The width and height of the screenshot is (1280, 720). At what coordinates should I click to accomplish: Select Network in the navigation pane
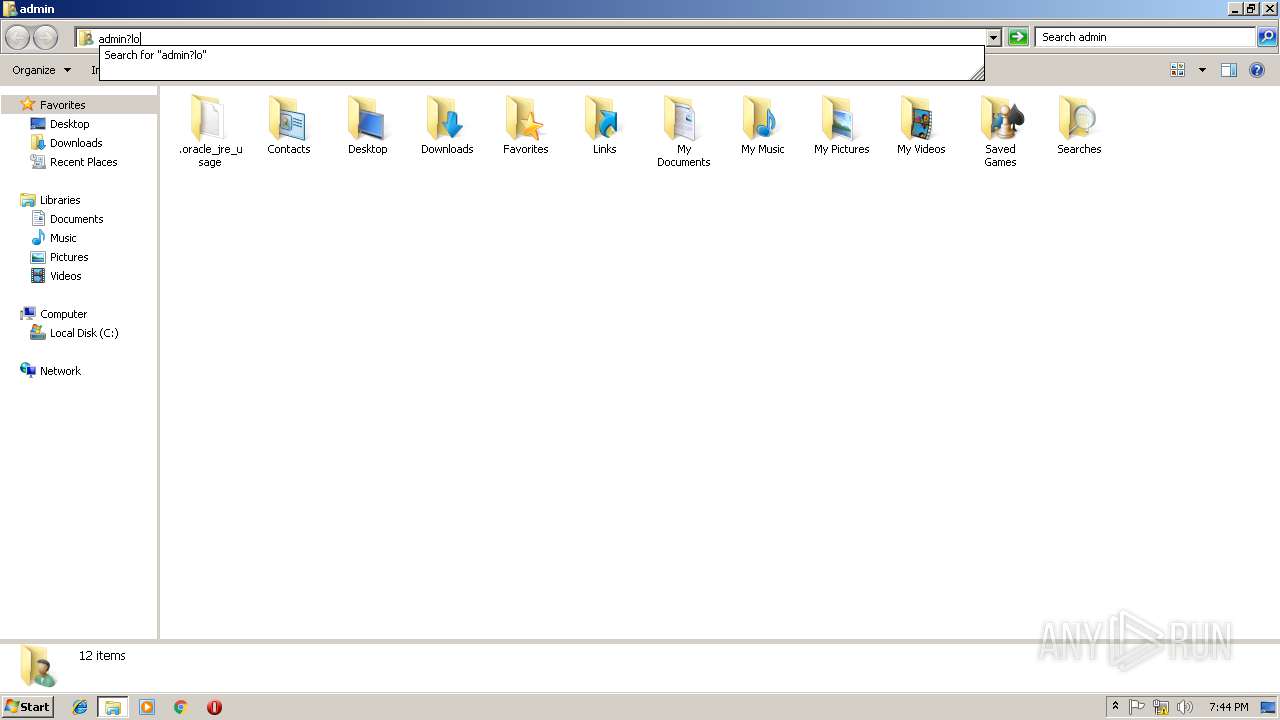pyautogui.click(x=60, y=371)
